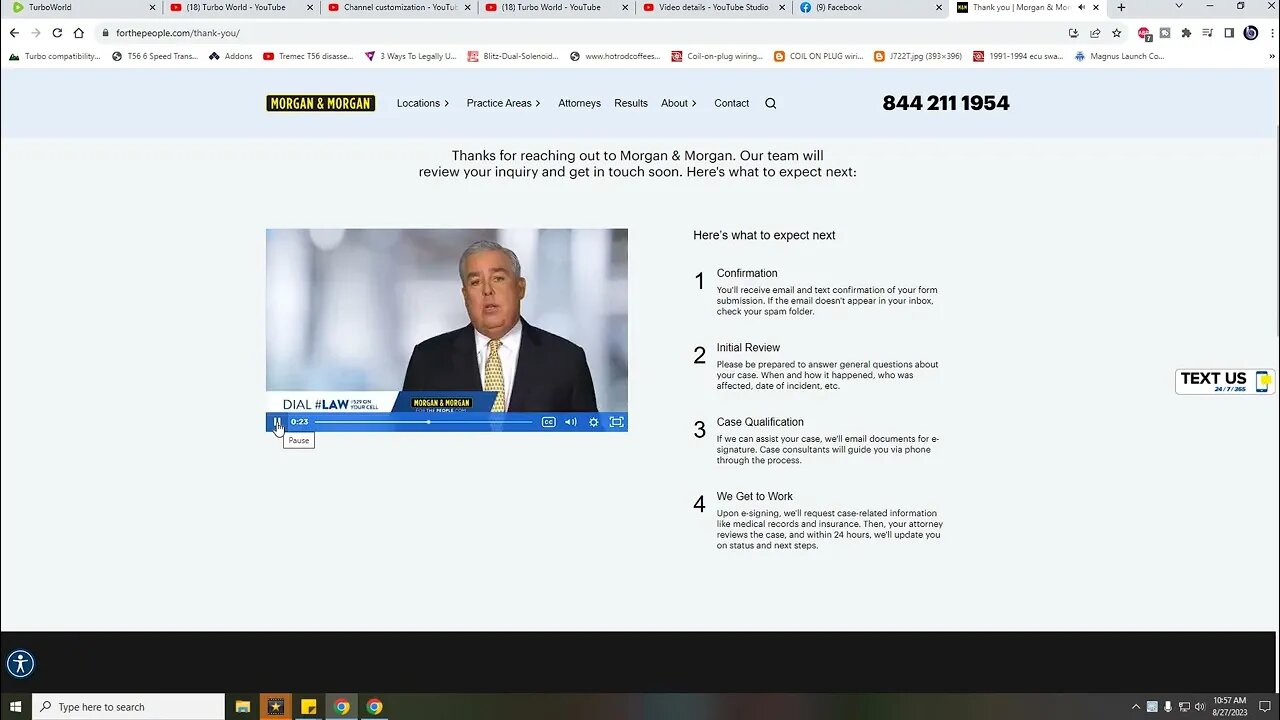
Task: Toggle closed captions on the video player
Action: [x=548, y=422]
